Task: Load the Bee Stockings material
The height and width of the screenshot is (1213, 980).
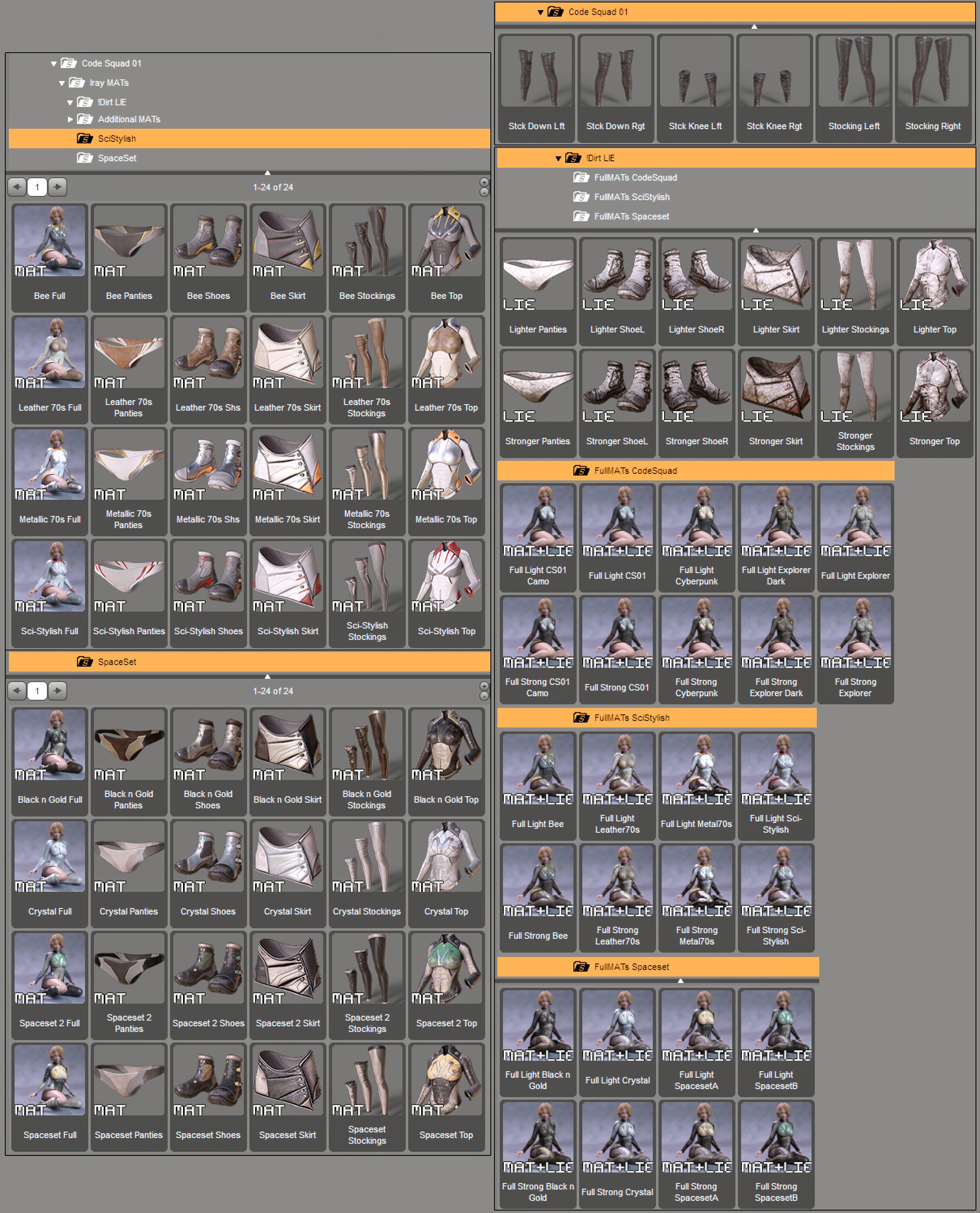Action: tap(367, 258)
